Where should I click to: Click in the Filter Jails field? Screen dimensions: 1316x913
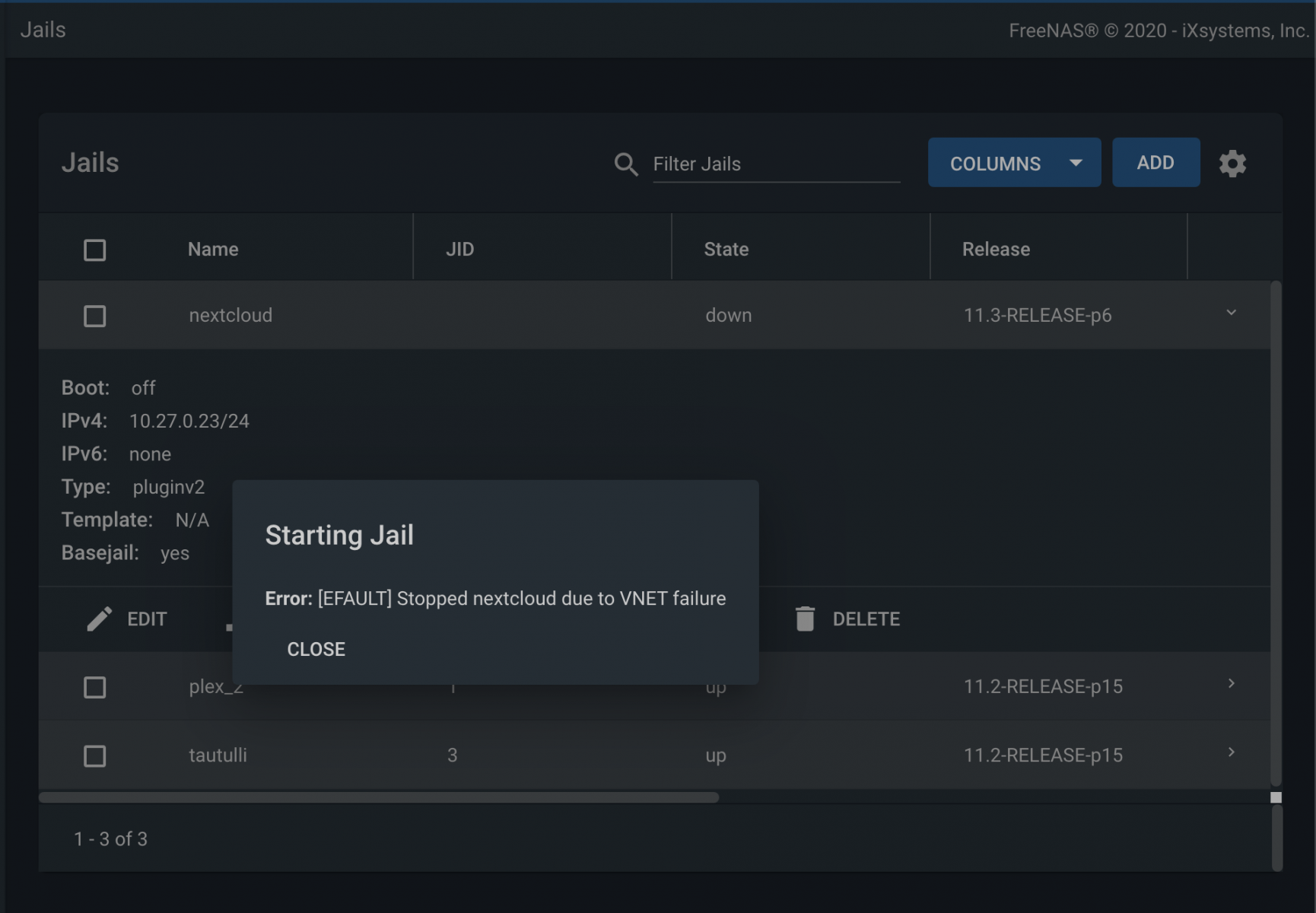point(776,164)
